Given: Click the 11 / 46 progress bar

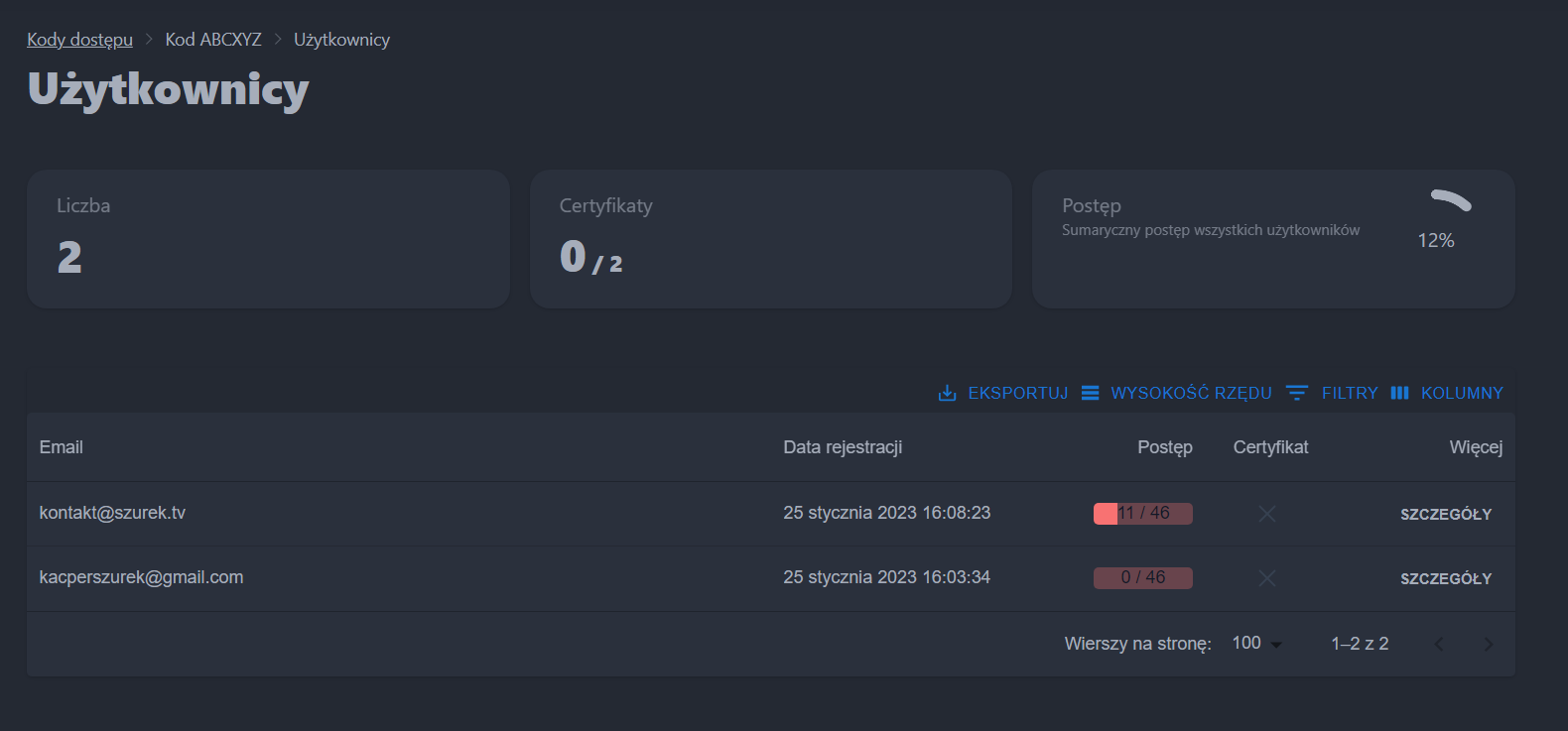Looking at the screenshot, I should click(1142, 514).
